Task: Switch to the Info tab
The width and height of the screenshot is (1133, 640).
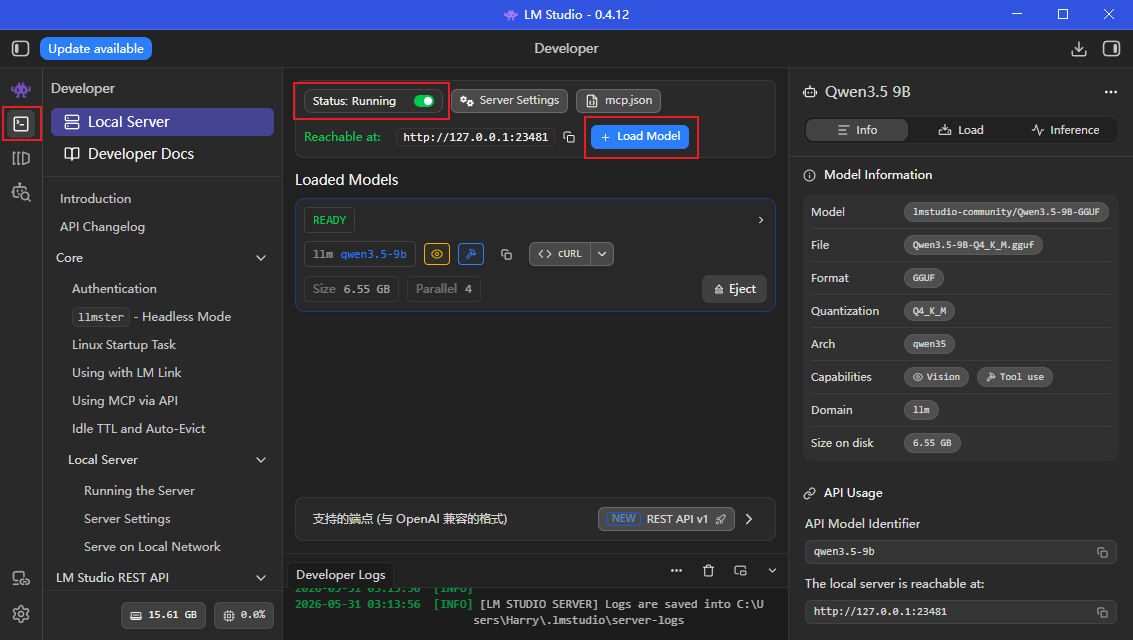Action: pyautogui.click(x=857, y=130)
